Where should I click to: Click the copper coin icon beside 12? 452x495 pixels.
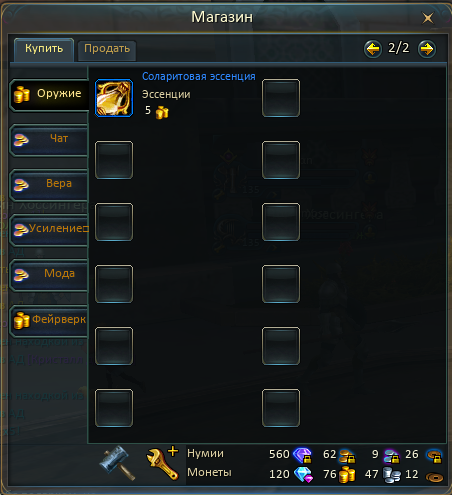434,477
